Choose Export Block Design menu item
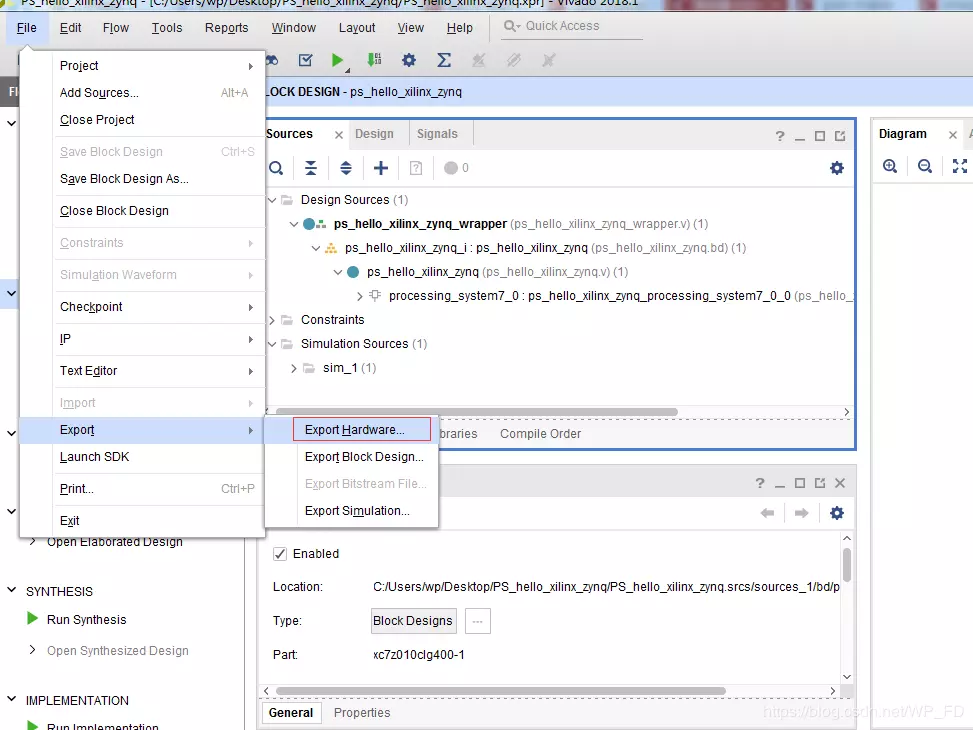Screen dimensions: 973x730 [364, 457]
